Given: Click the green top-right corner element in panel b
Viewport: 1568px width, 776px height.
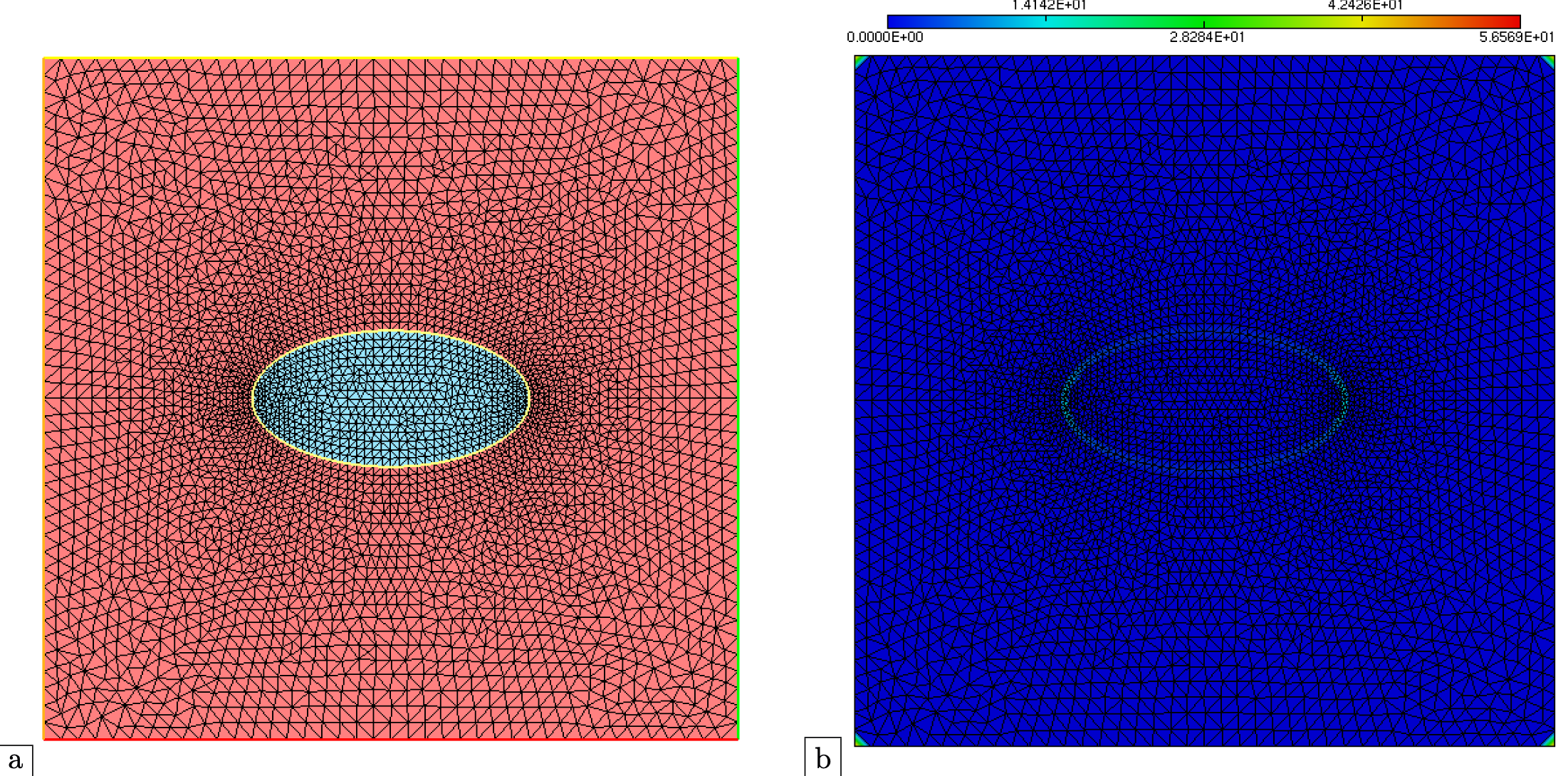Looking at the screenshot, I should [x=1549, y=61].
